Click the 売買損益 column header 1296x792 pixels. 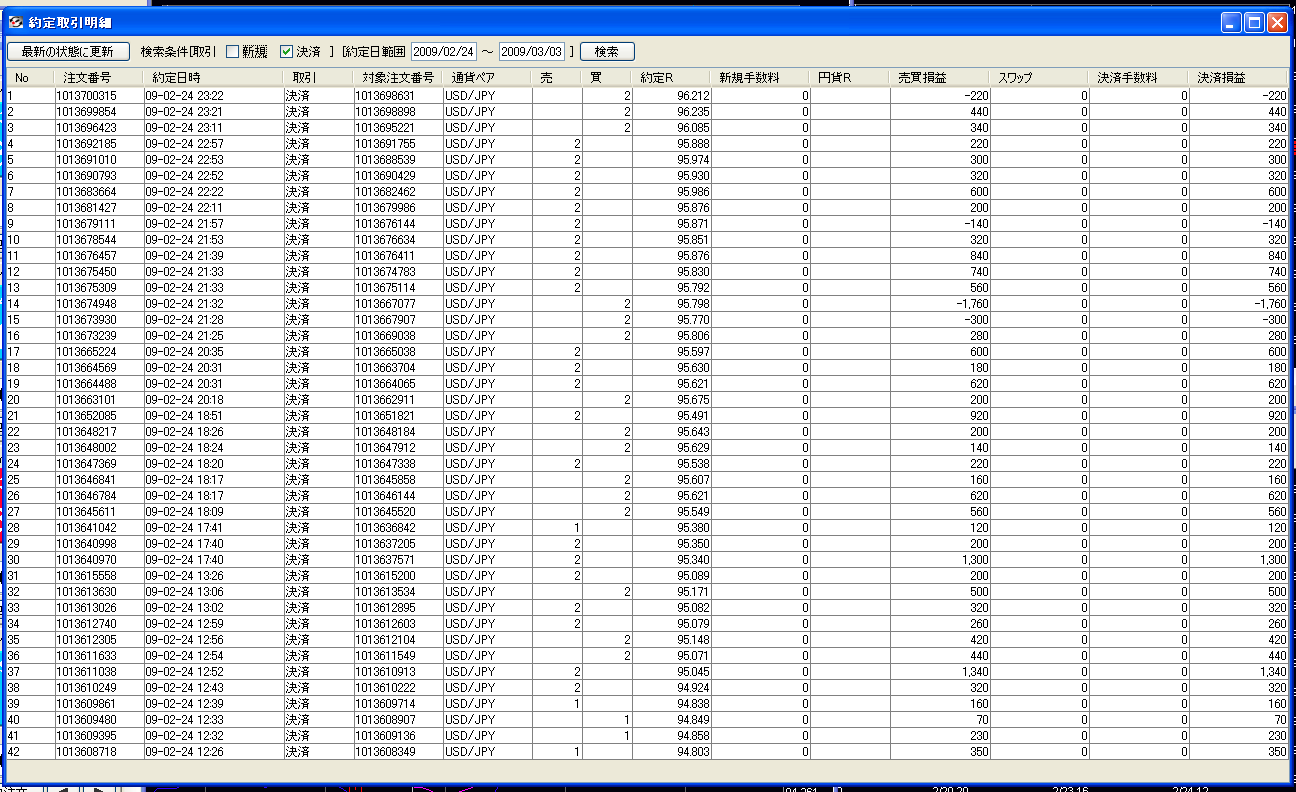pyautogui.click(x=940, y=77)
